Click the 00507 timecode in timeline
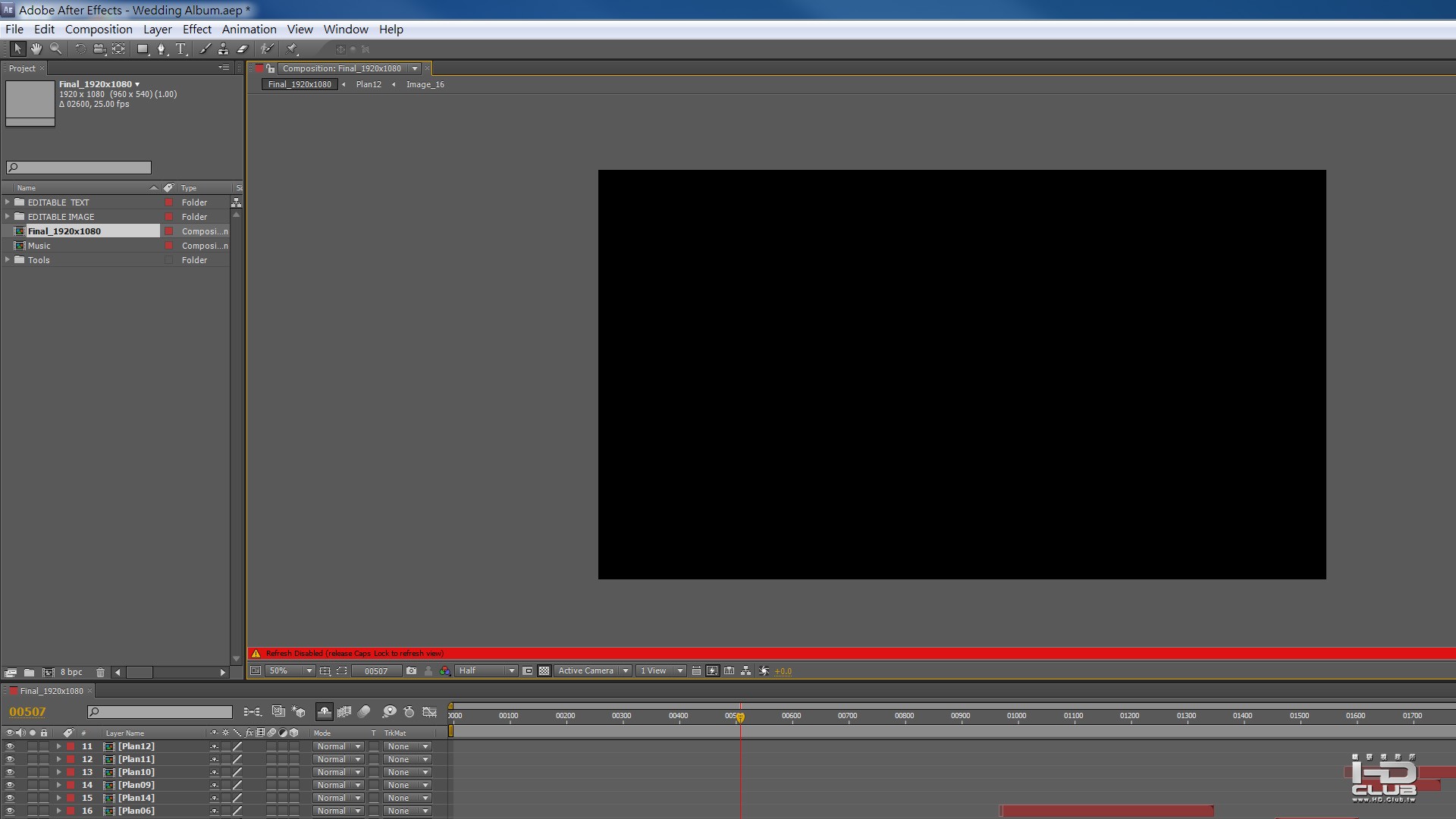 click(x=27, y=711)
